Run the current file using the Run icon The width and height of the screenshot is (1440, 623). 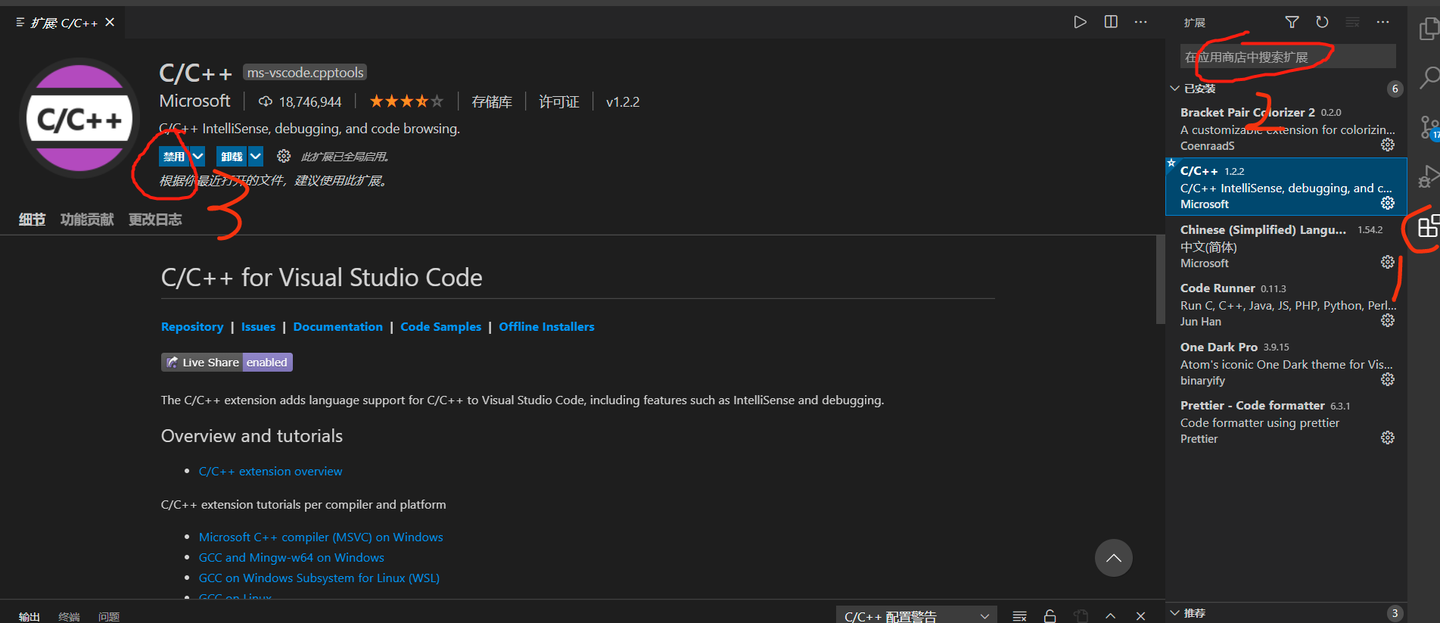pos(1079,21)
